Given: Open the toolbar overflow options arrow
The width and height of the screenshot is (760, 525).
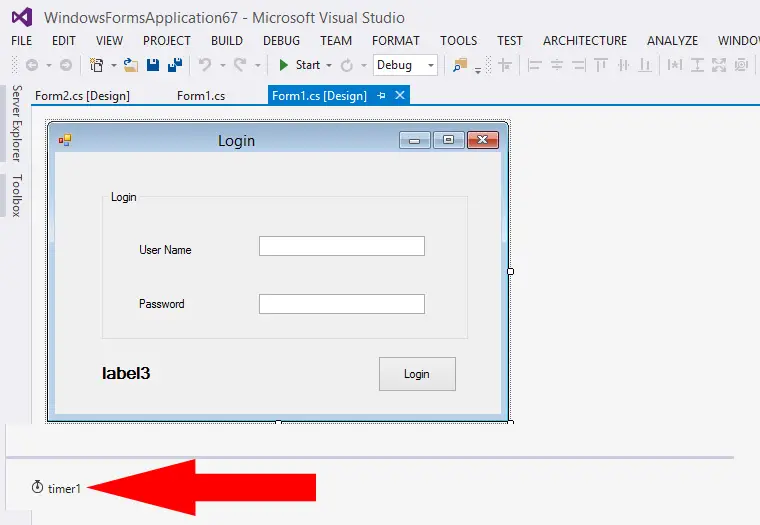Looking at the screenshot, I should [478, 70].
